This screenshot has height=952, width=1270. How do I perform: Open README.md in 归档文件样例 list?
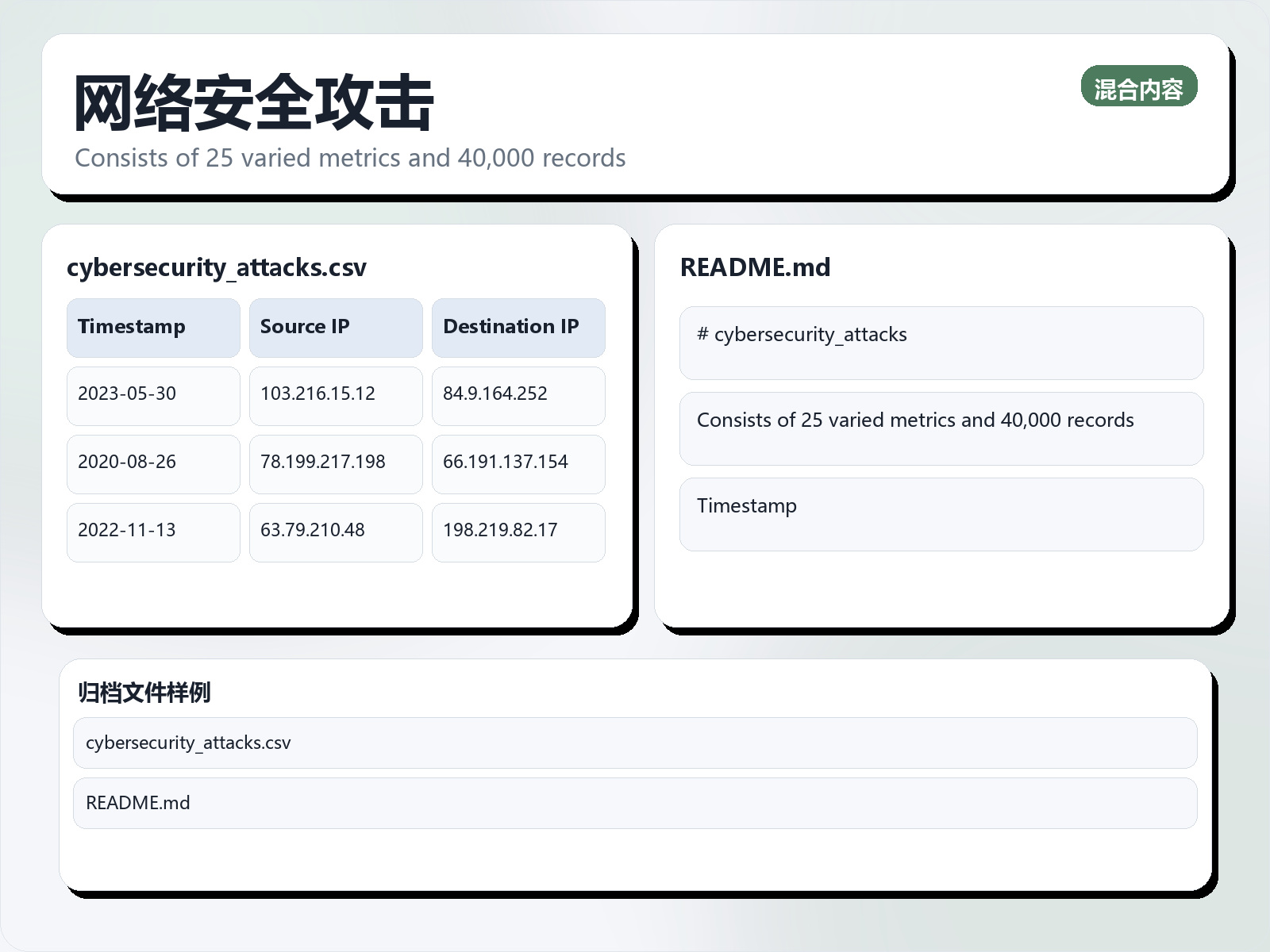(635, 803)
